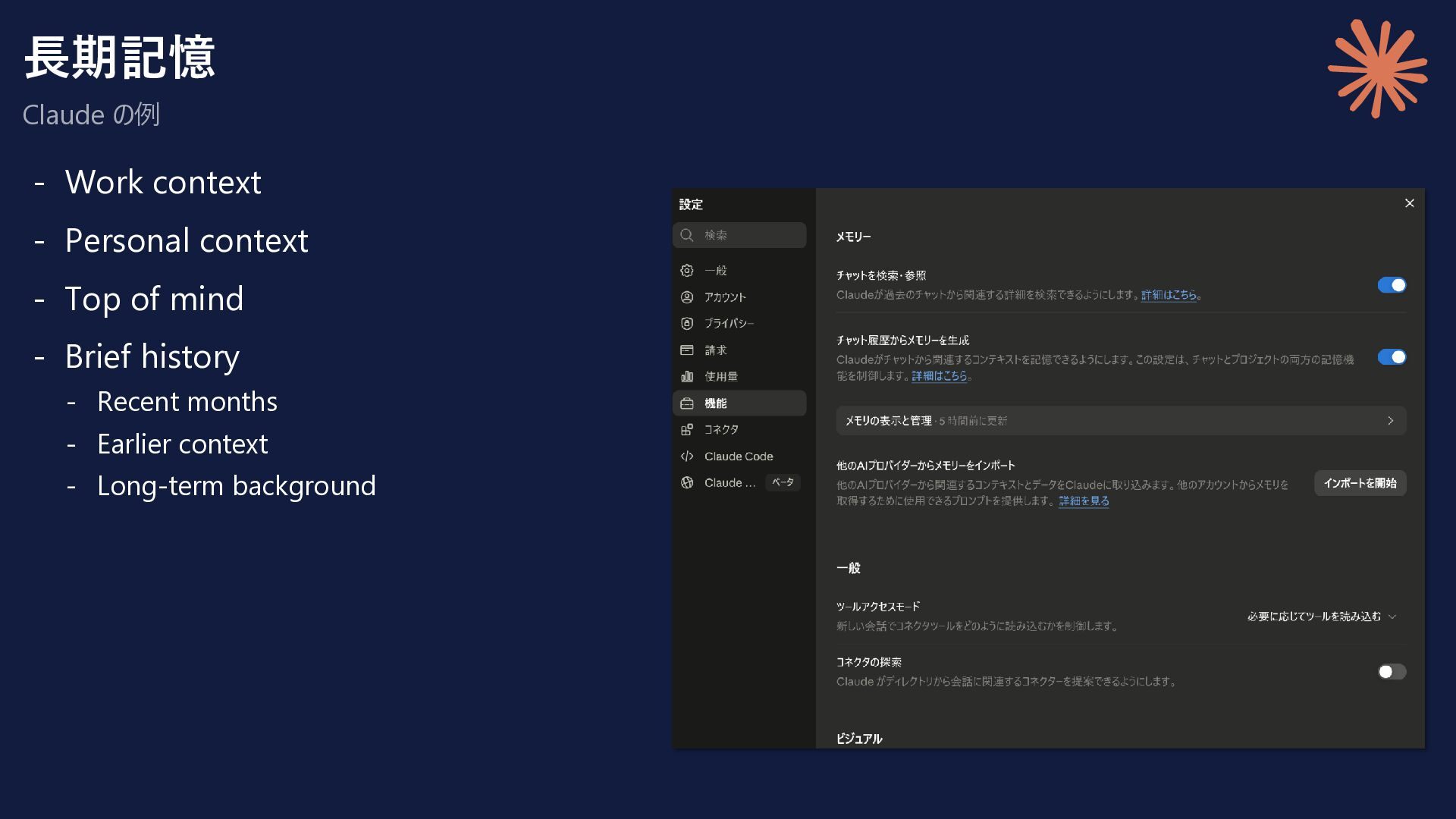Click the connectors blocks icon
Screen dimensions: 1456x819
click(x=687, y=429)
